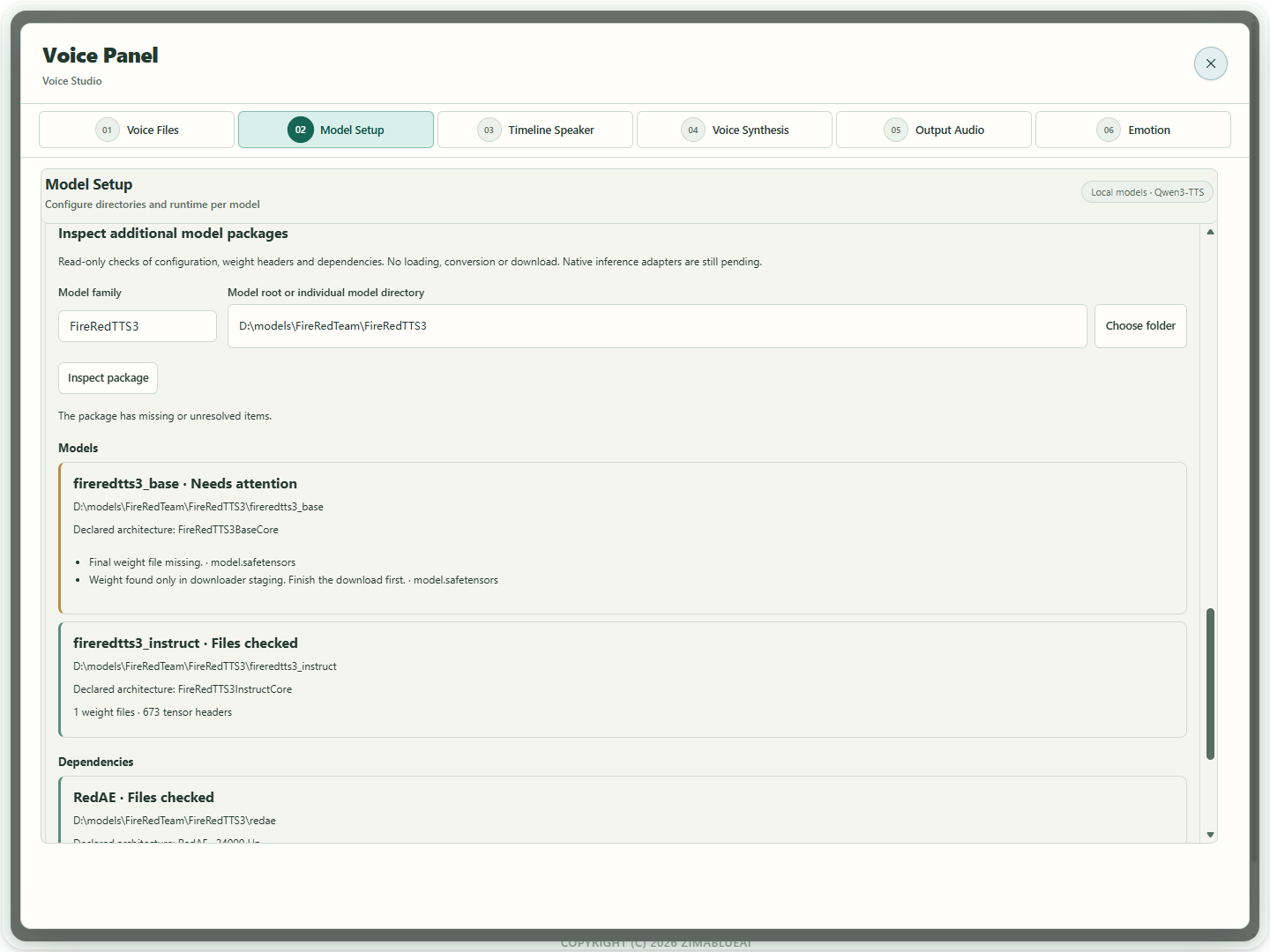This screenshot has height=952, width=1270.
Task: Click 'Declared architecture: FireRedTTS3InstructCore' text
Action: pos(183,689)
